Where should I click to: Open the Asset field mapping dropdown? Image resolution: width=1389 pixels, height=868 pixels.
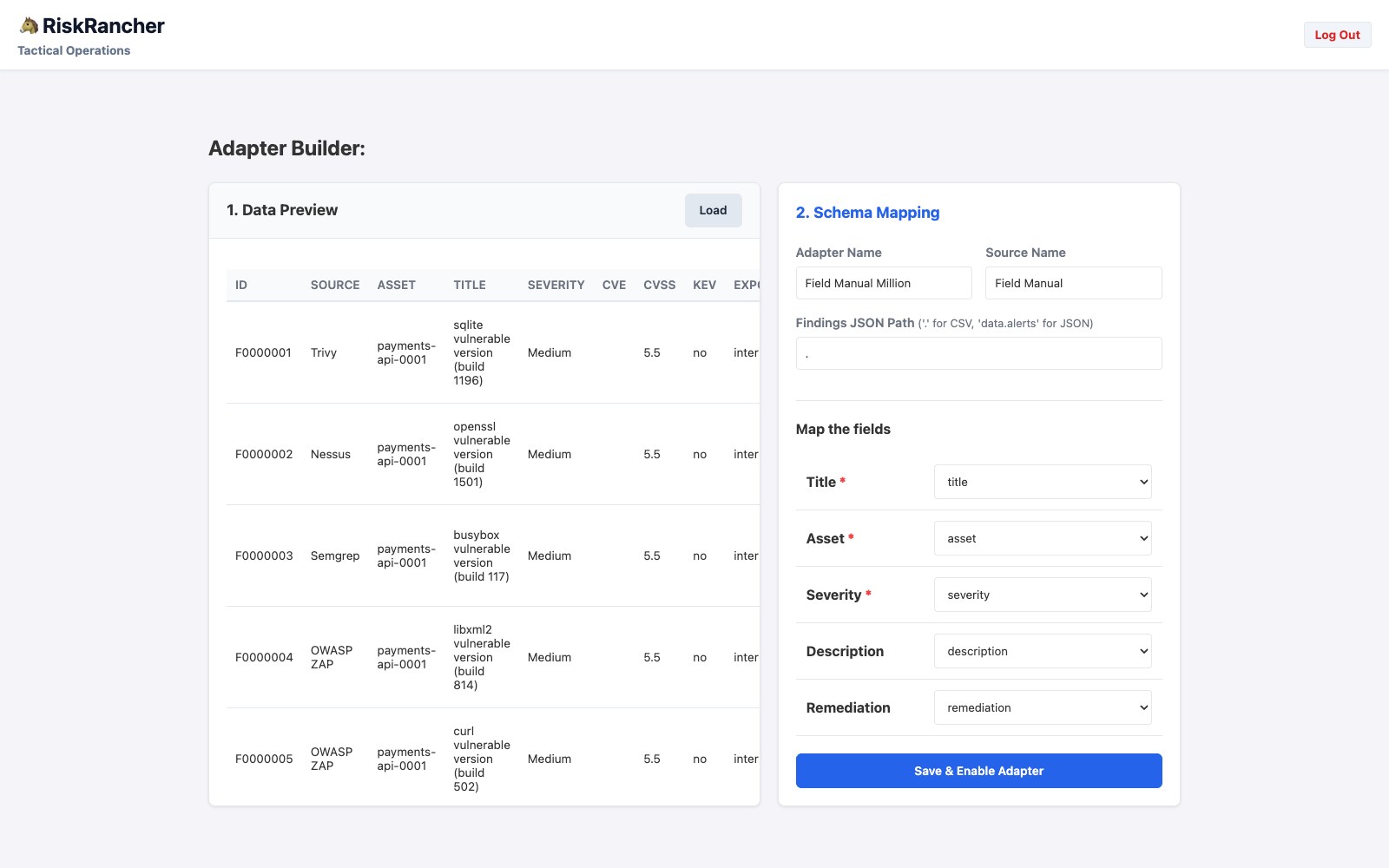[1043, 538]
